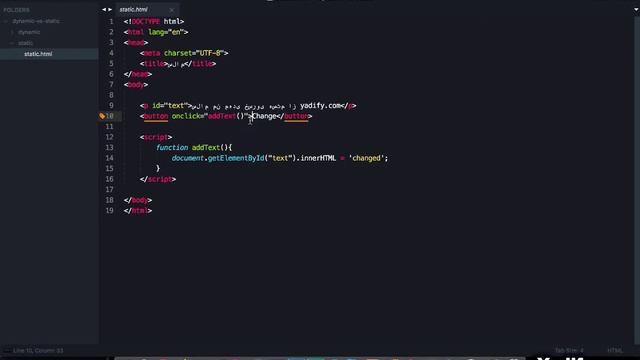Click line number 17 in the gutter
The image size is (640, 360).
coord(109,190)
